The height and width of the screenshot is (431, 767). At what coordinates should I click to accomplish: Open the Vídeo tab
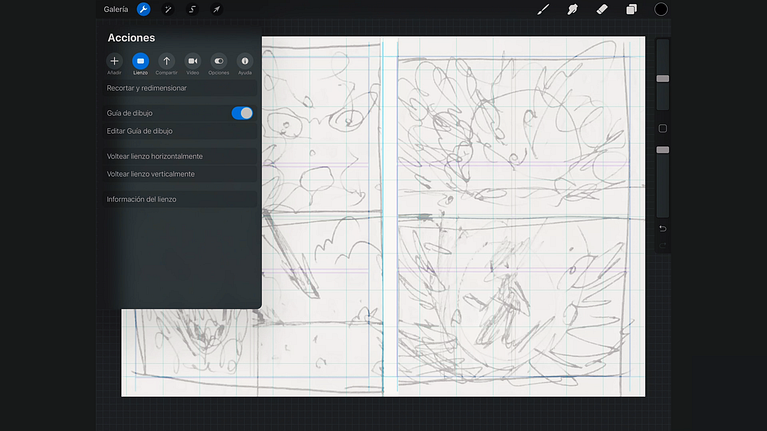[x=192, y=62]
